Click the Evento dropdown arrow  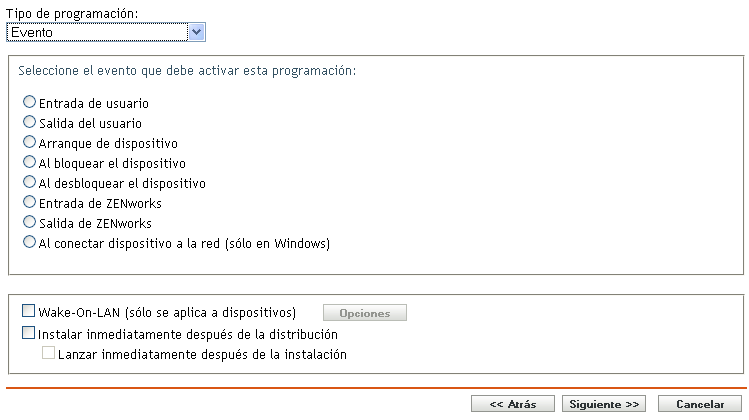point(197,32)
